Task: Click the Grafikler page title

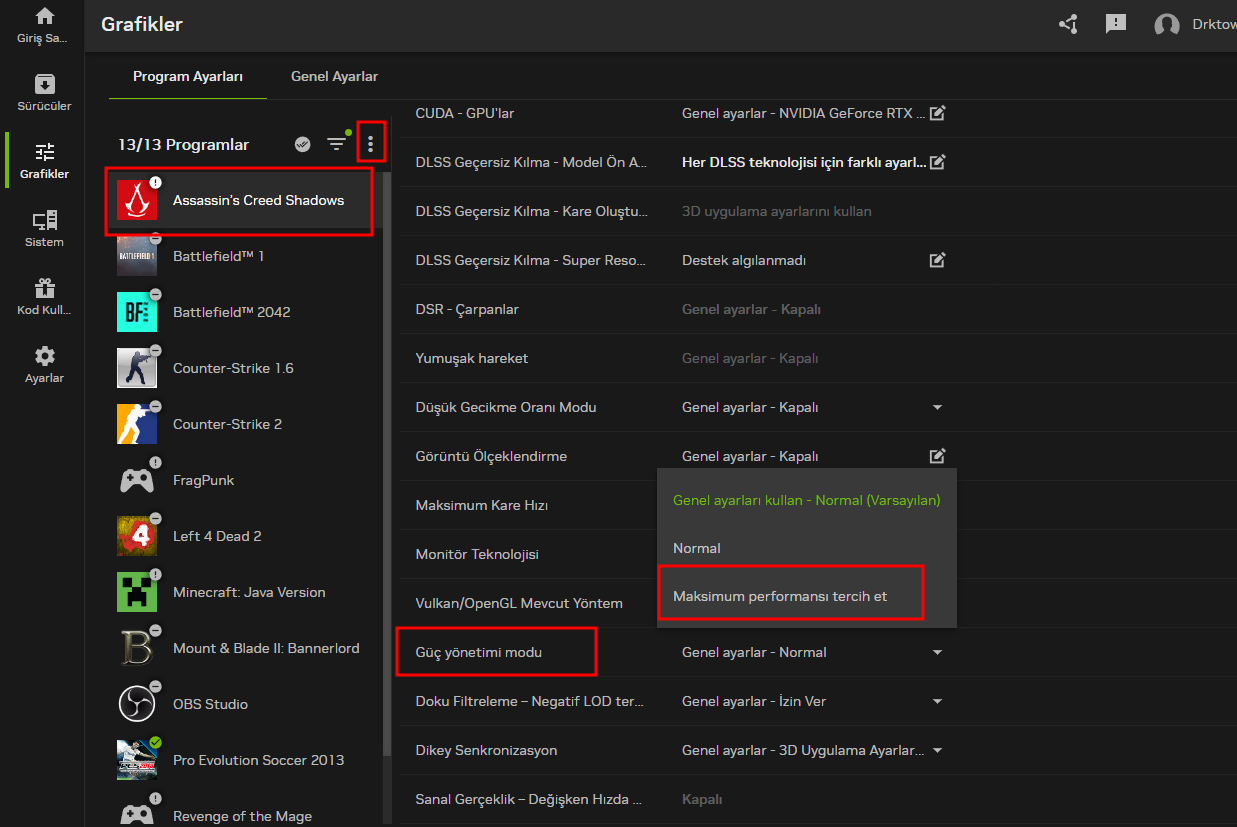Action: click(x=142, y=24)
